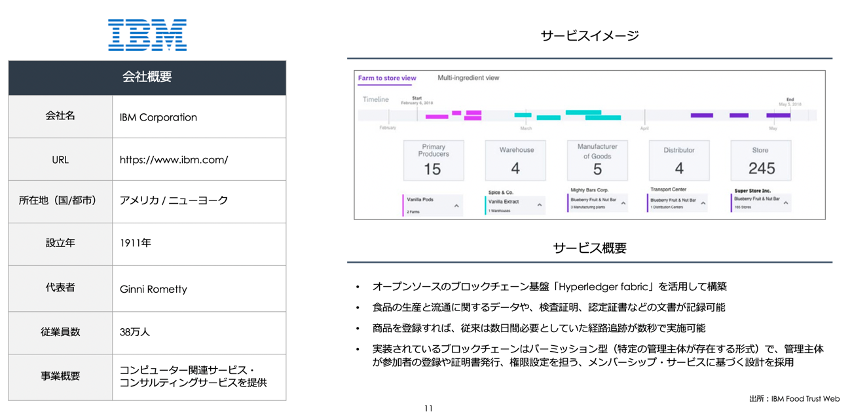
Task: Click the 設立年 row label
Action: (60, 243)
